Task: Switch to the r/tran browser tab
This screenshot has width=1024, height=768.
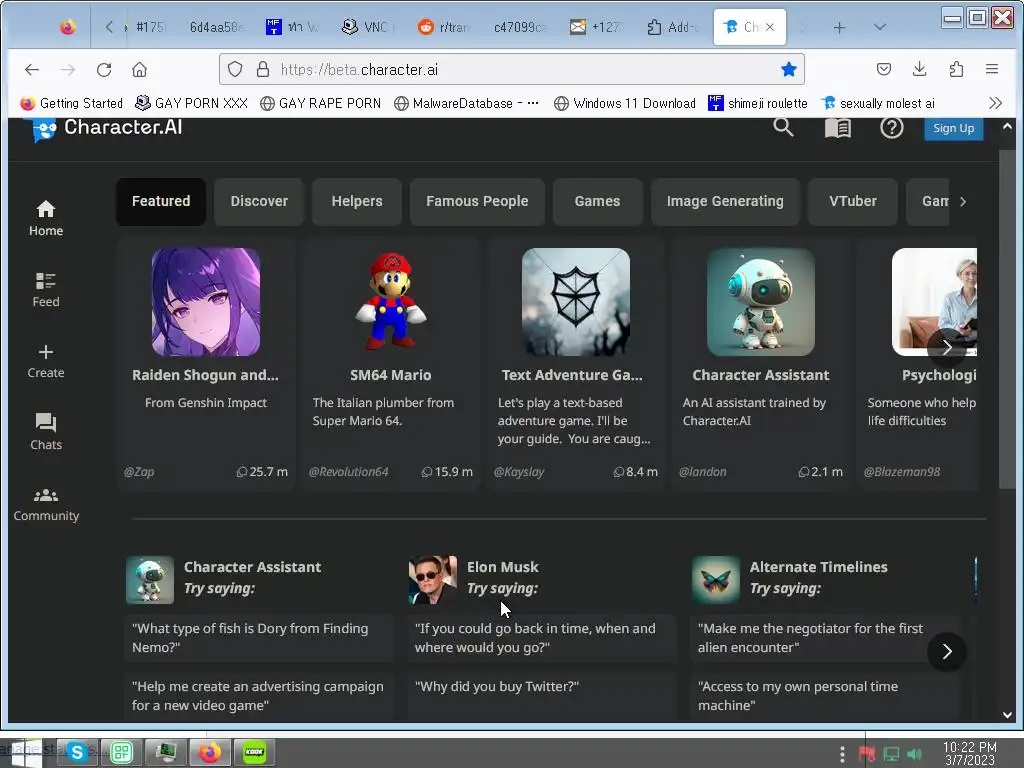Action: click(x=445, y=27)
